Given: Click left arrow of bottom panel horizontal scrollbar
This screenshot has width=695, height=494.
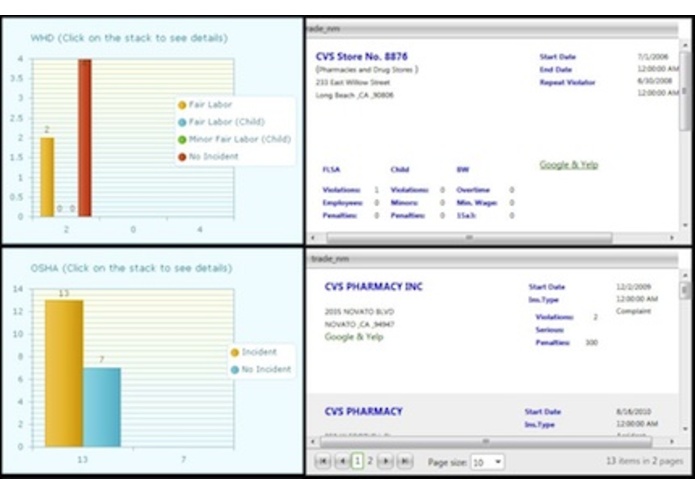Looking at the screenshot, I should [x=313, y=442].
